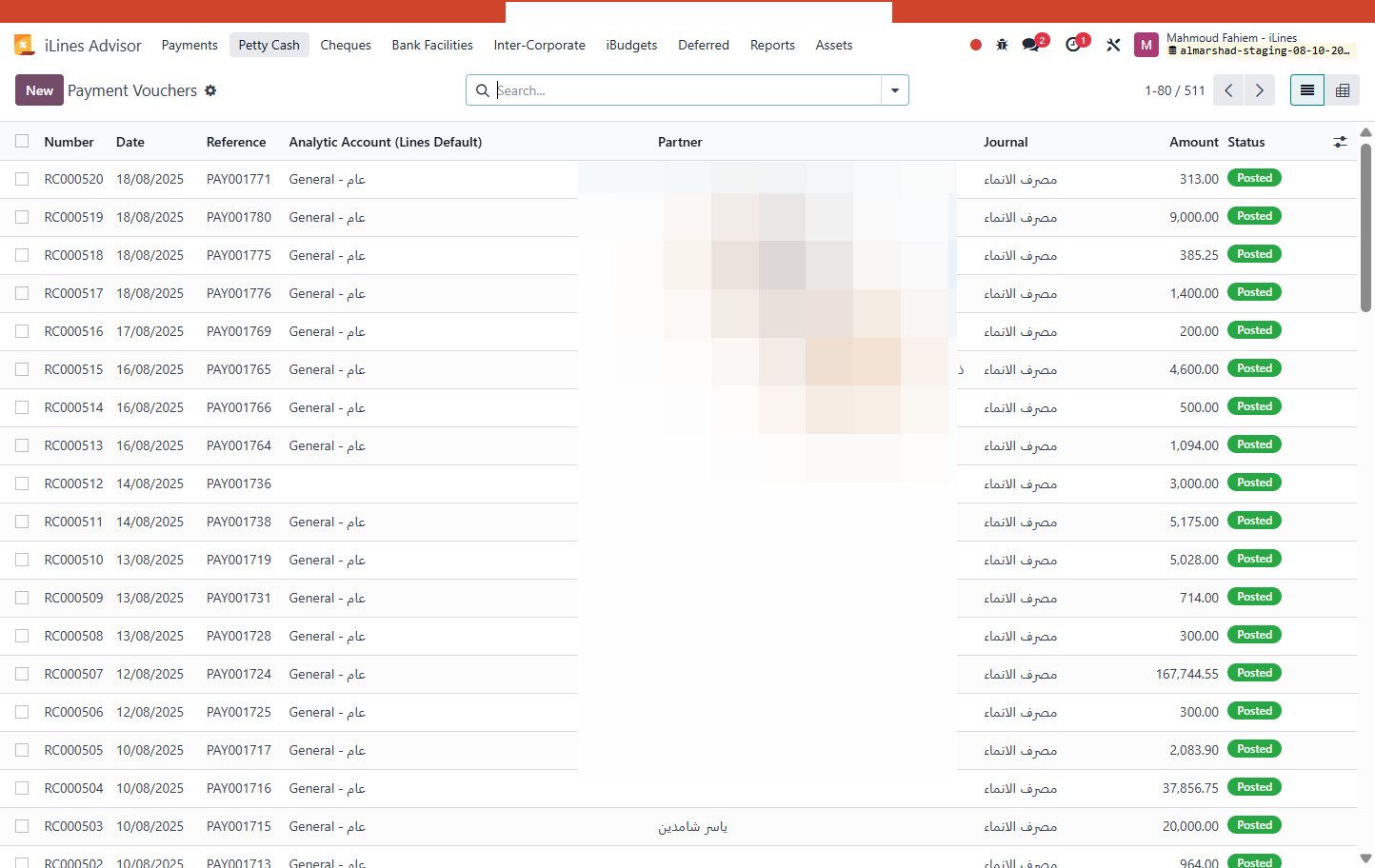Toggle the select-all header checkbox

pyautogui.click(x=22, y=141)
